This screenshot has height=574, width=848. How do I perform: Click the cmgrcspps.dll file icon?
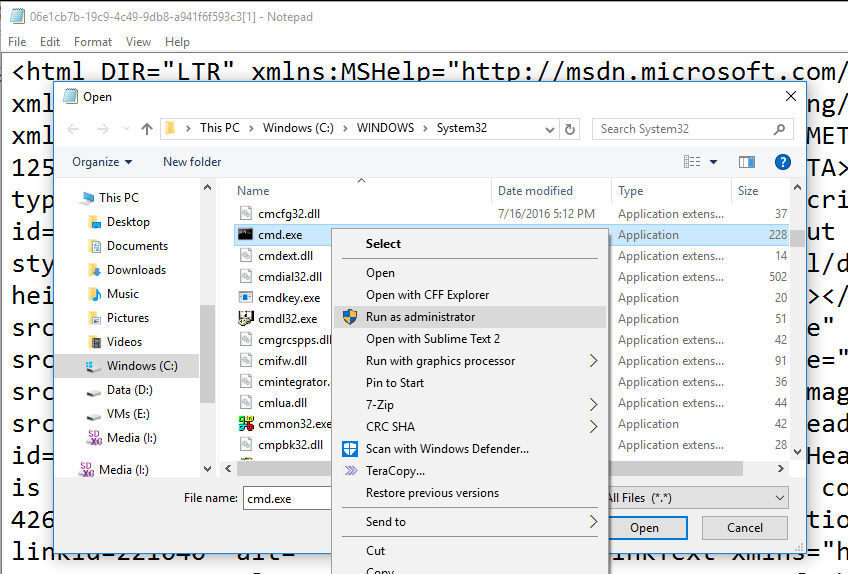(x=246, y=339)
